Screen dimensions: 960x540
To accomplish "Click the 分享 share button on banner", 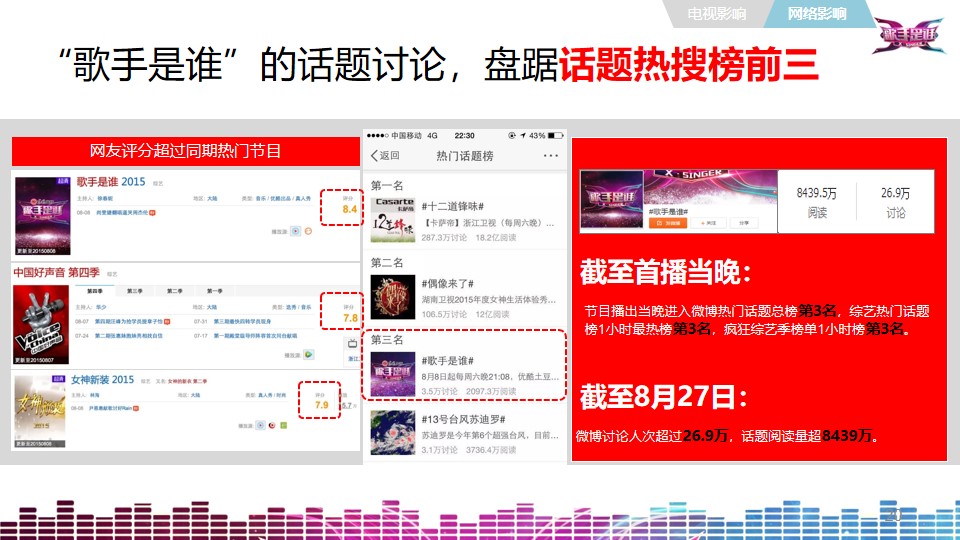I will [743, 223].
